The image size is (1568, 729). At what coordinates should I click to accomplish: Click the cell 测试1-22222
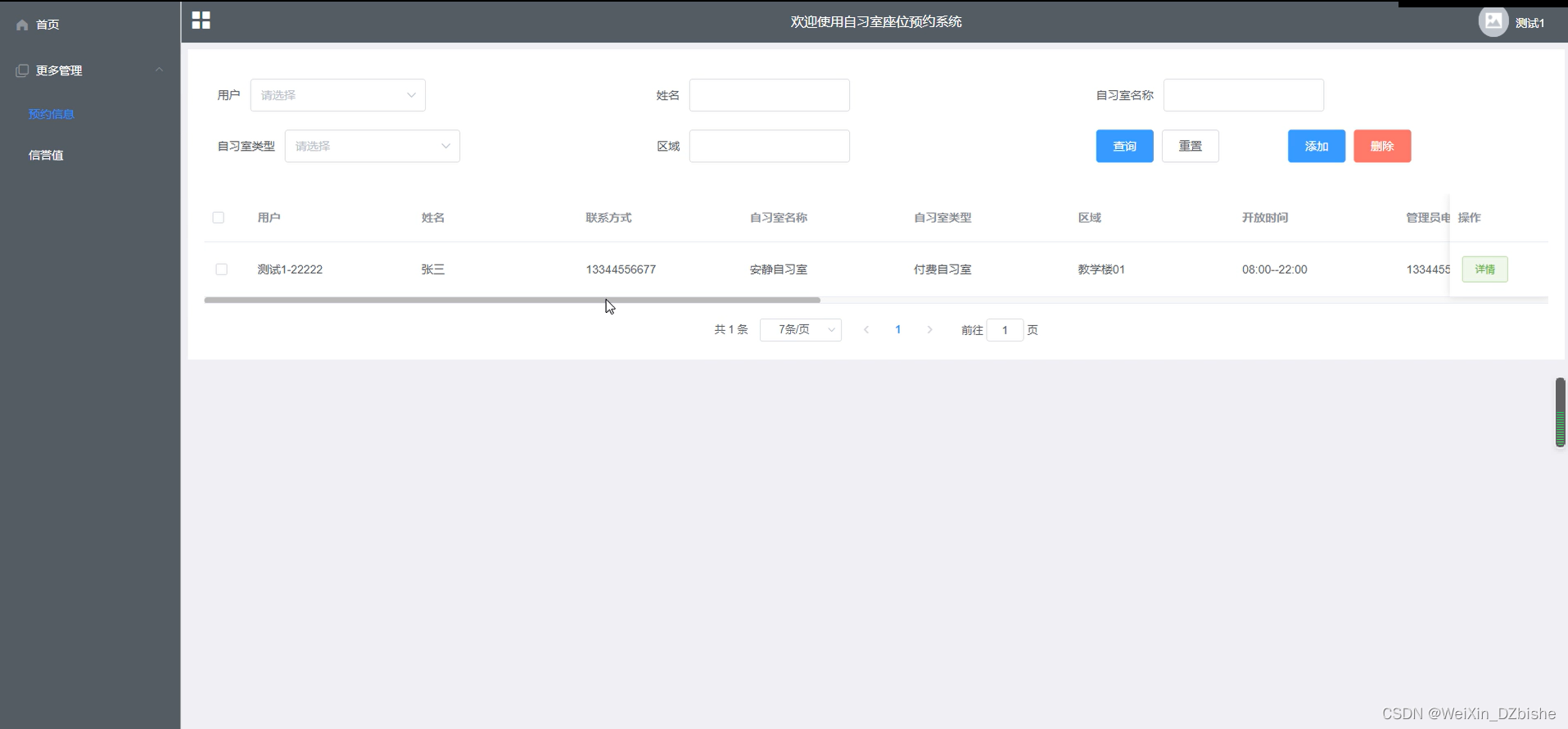(290, 269)
